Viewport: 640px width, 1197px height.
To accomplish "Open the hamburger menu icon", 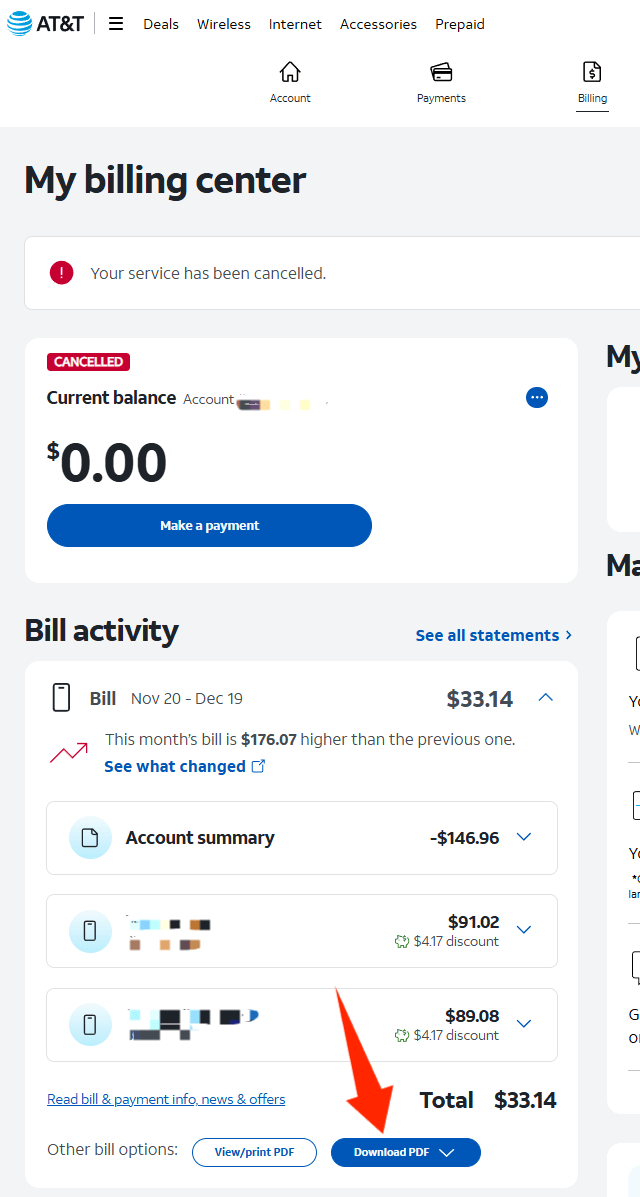I will [x=116, y=24].
